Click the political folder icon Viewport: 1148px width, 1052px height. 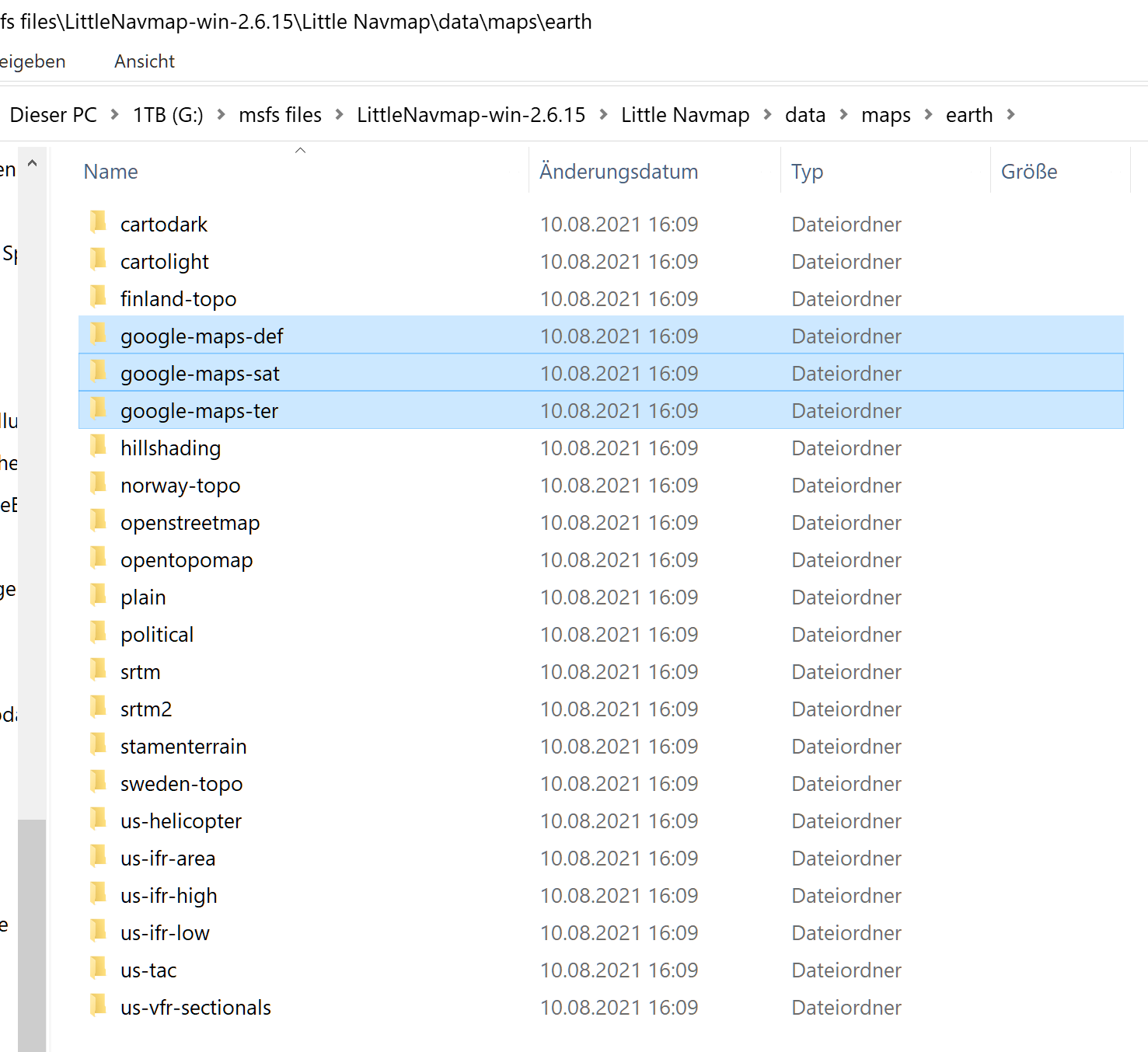point(98,632)
